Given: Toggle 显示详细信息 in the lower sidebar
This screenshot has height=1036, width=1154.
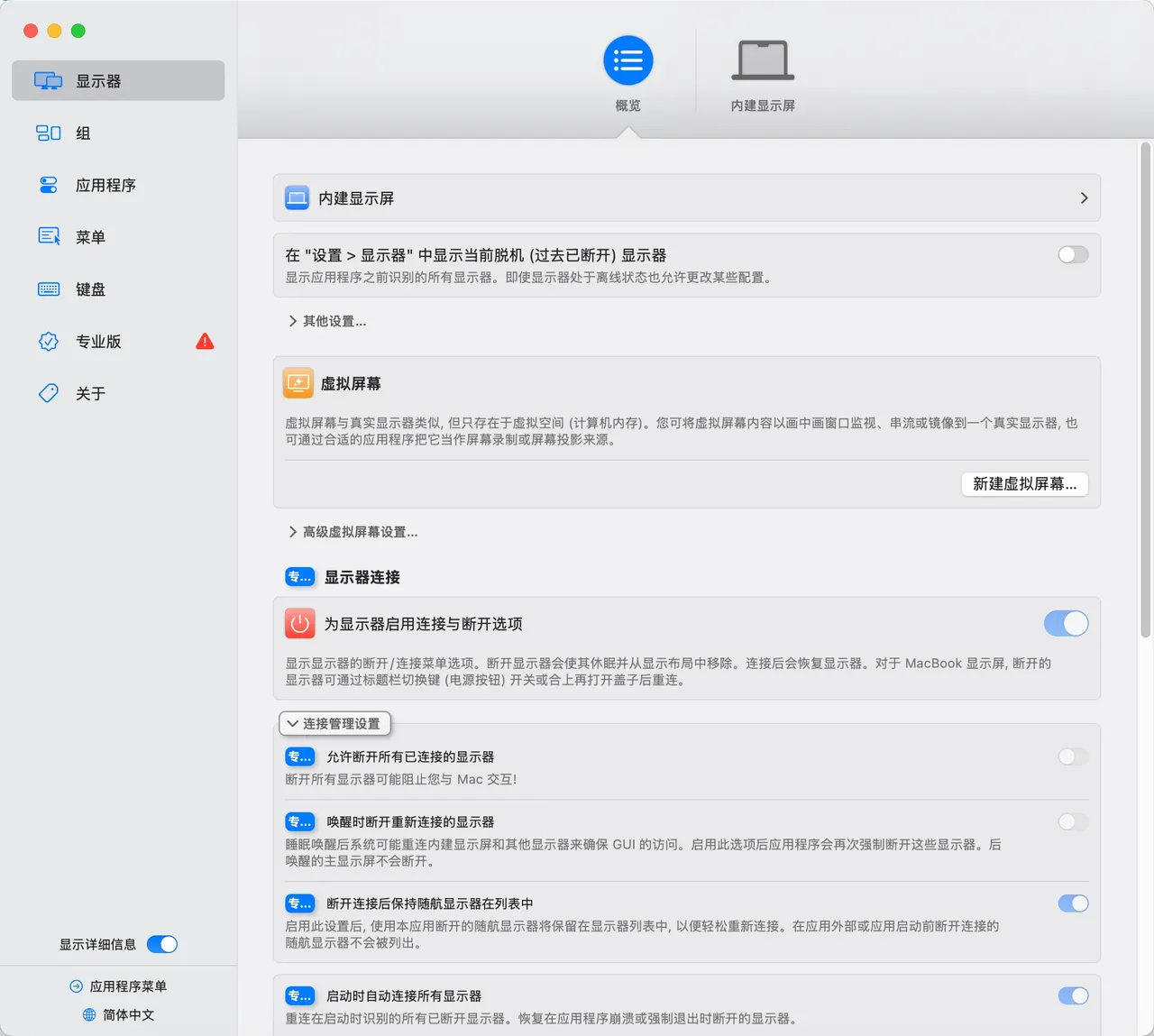Looking at the screenshot, I should tap(162, 944).
